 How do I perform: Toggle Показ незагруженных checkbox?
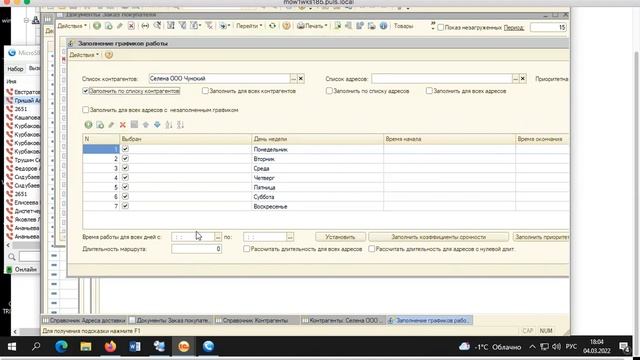point(440,27)
